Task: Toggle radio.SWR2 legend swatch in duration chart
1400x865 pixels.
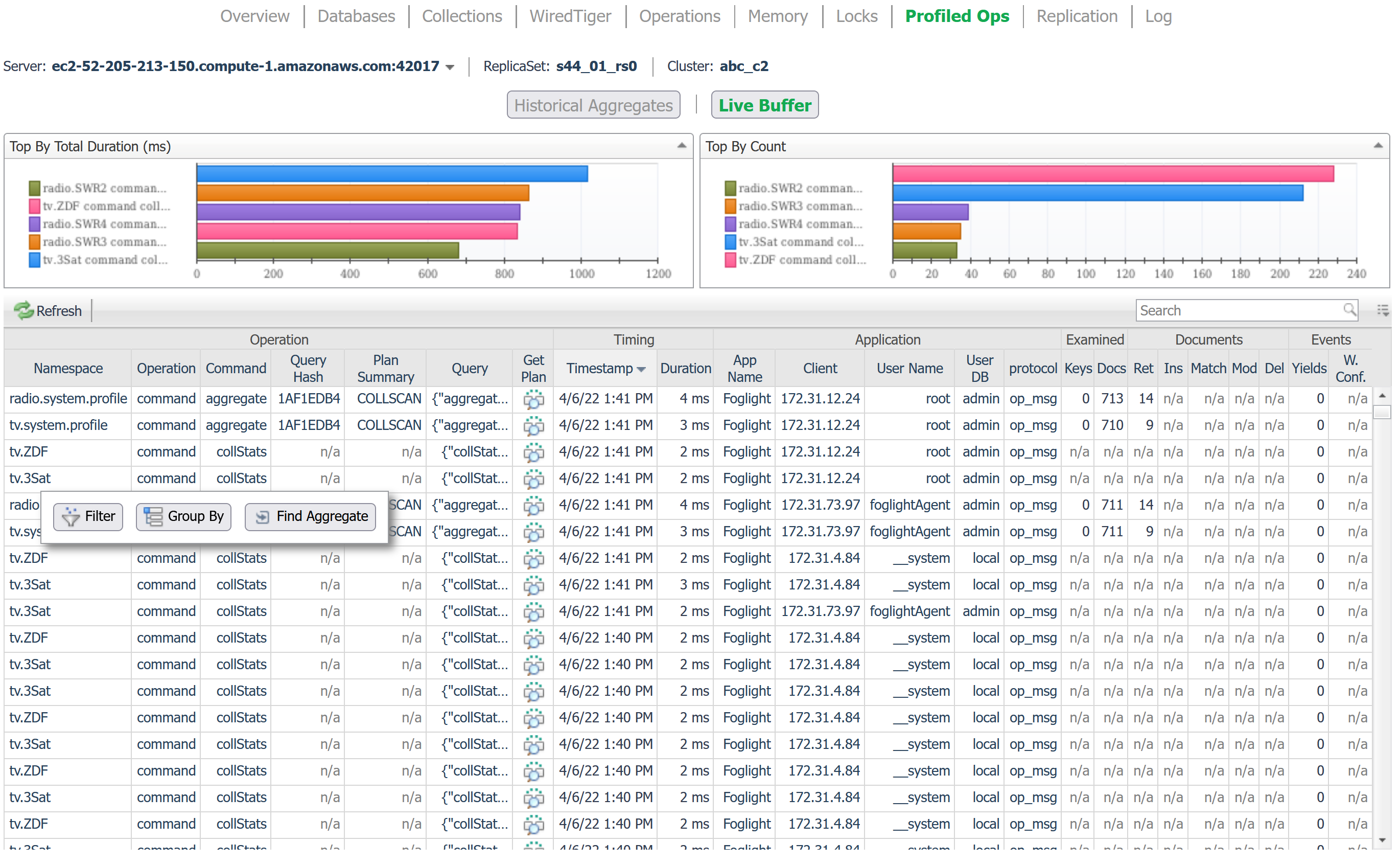Action: pos(34,188)
